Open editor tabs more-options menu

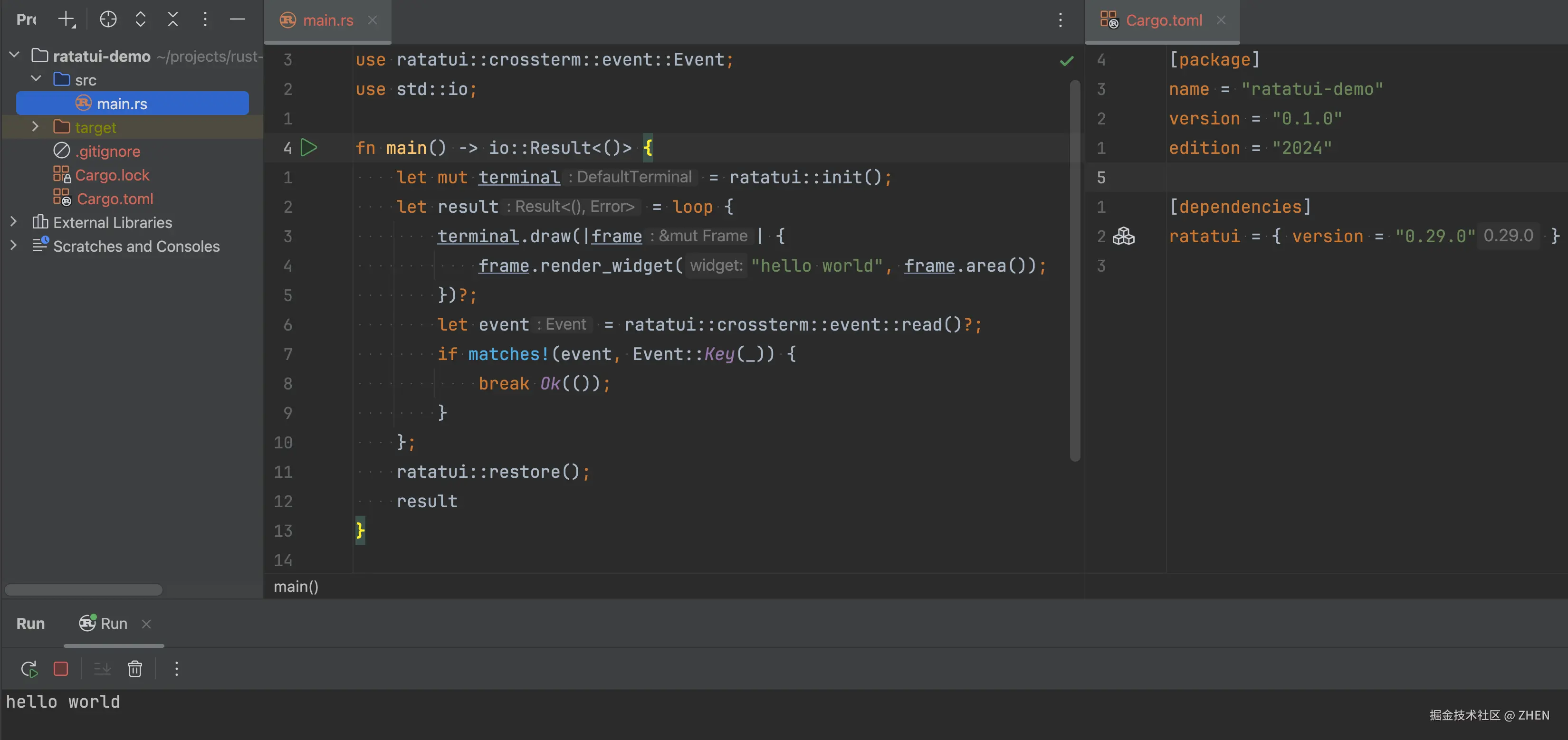1061,20
